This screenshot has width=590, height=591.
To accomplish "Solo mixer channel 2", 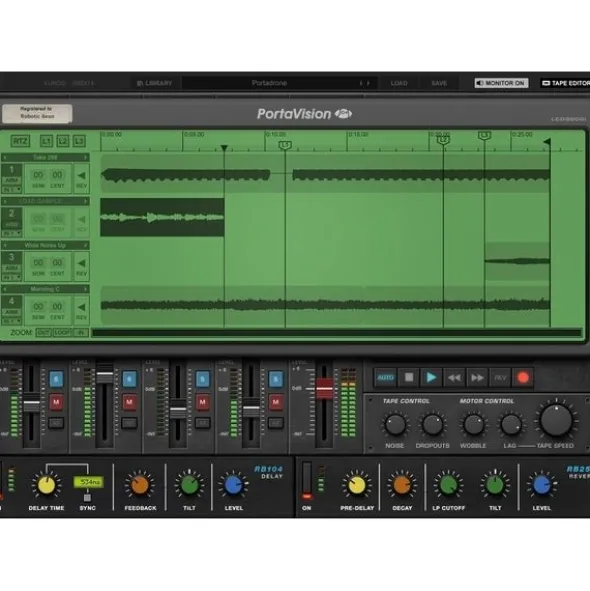I will click(129, 379).
